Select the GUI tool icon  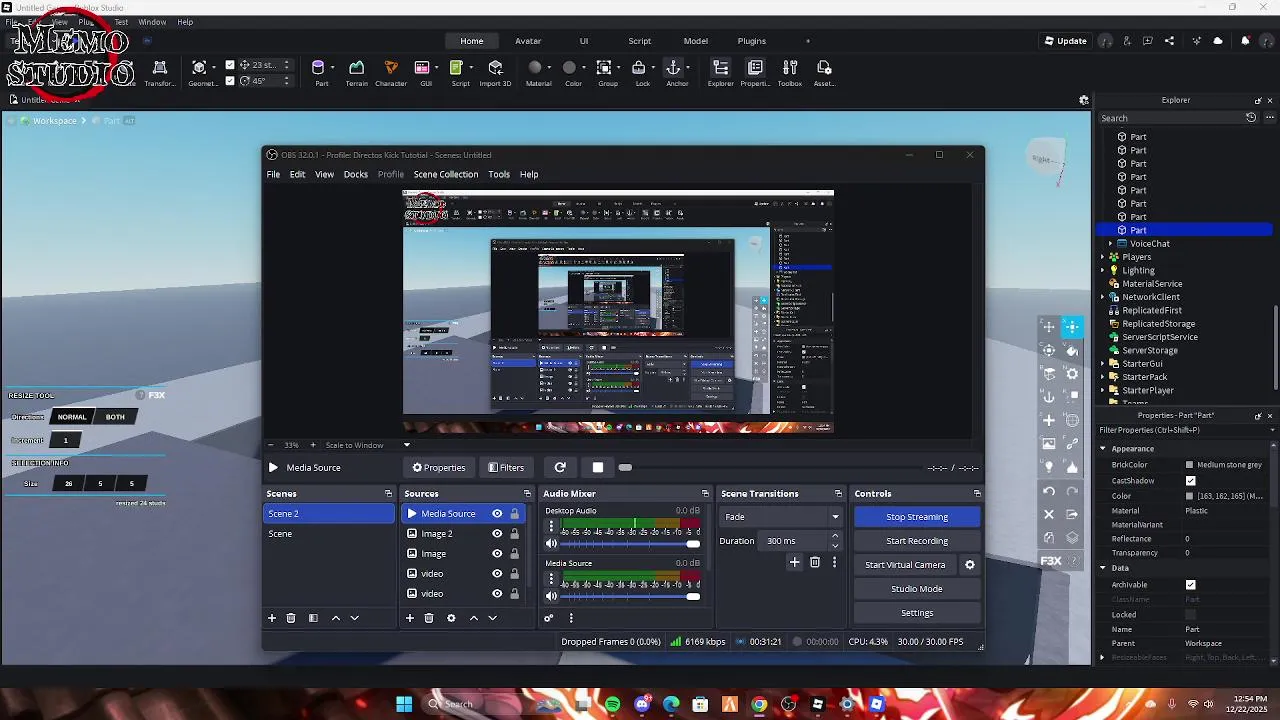(424, 72)
